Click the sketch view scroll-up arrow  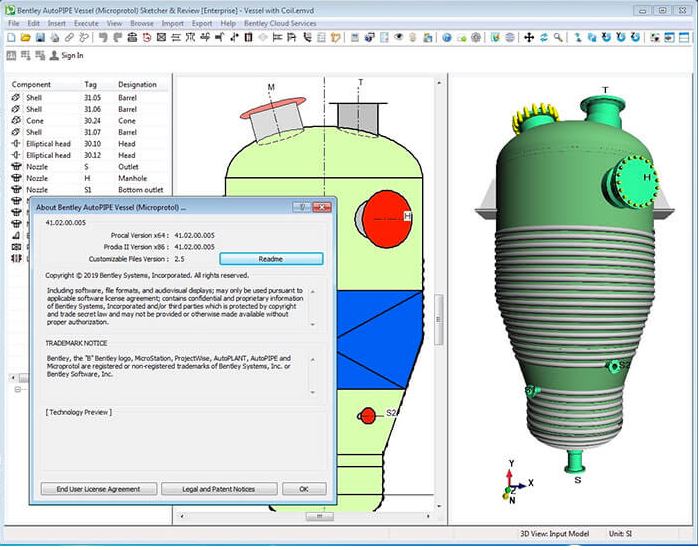439,83
